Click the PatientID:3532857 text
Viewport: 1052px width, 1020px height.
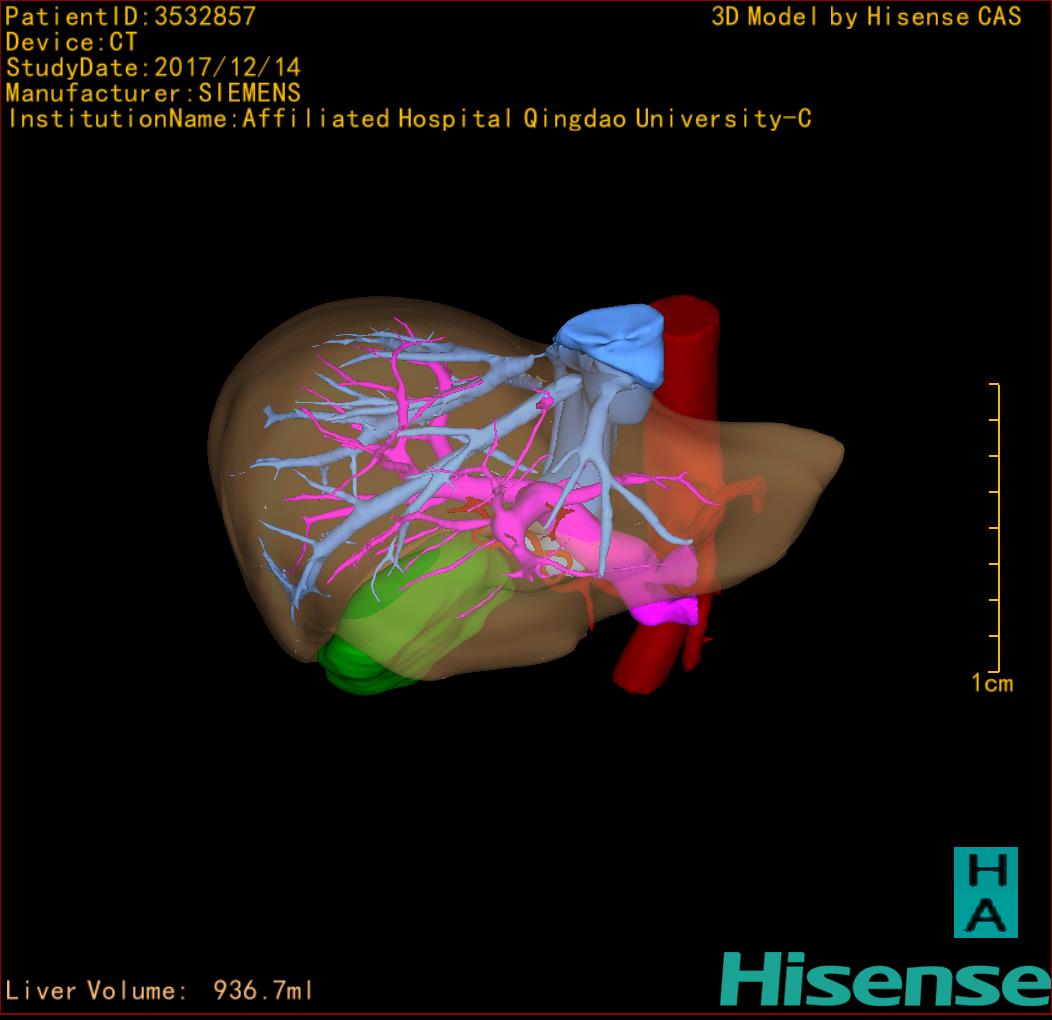(x=131, y=16)
